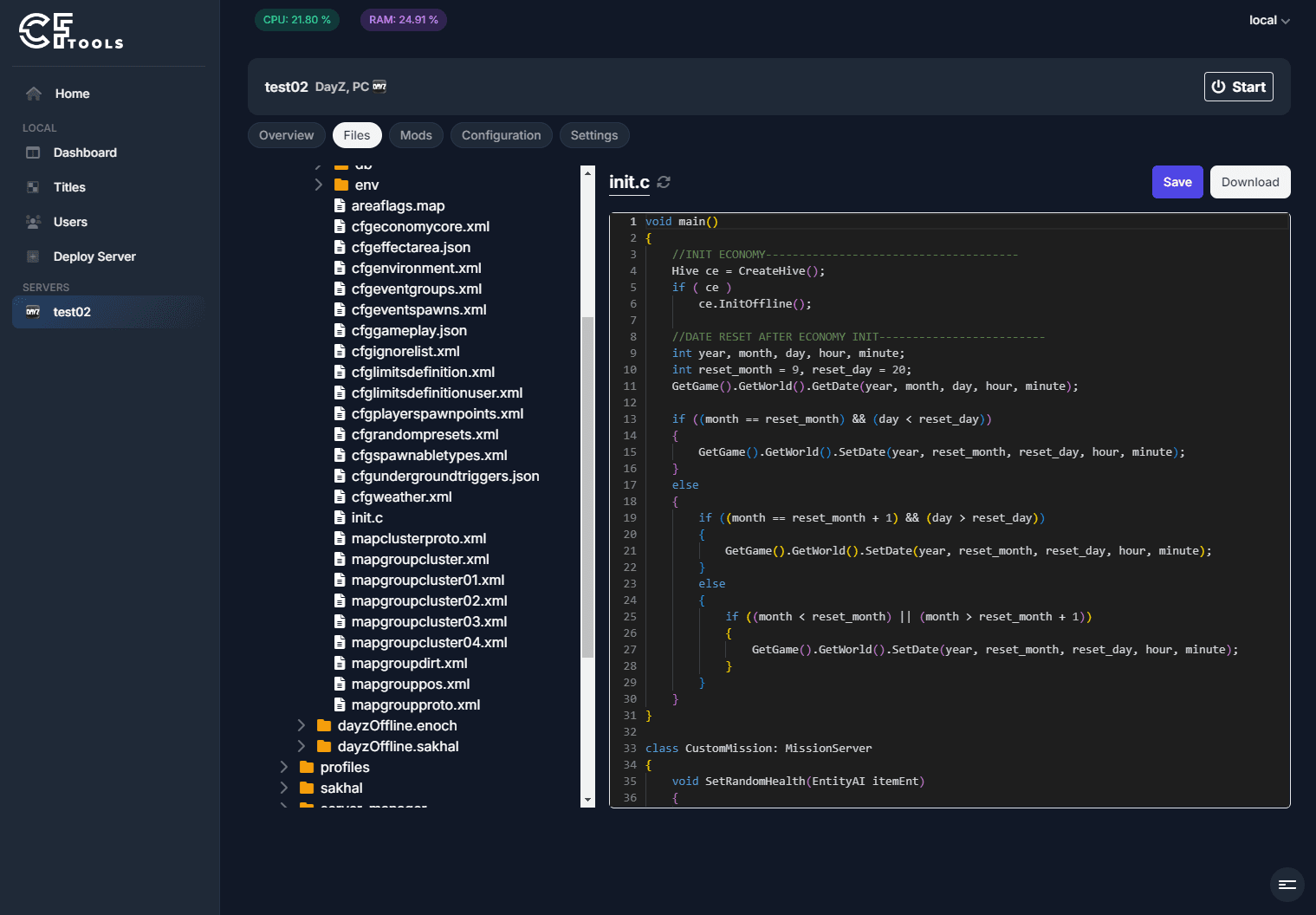Click the RAM usage badge
This screenshot has height=915, width=1316.
point(404,20)
